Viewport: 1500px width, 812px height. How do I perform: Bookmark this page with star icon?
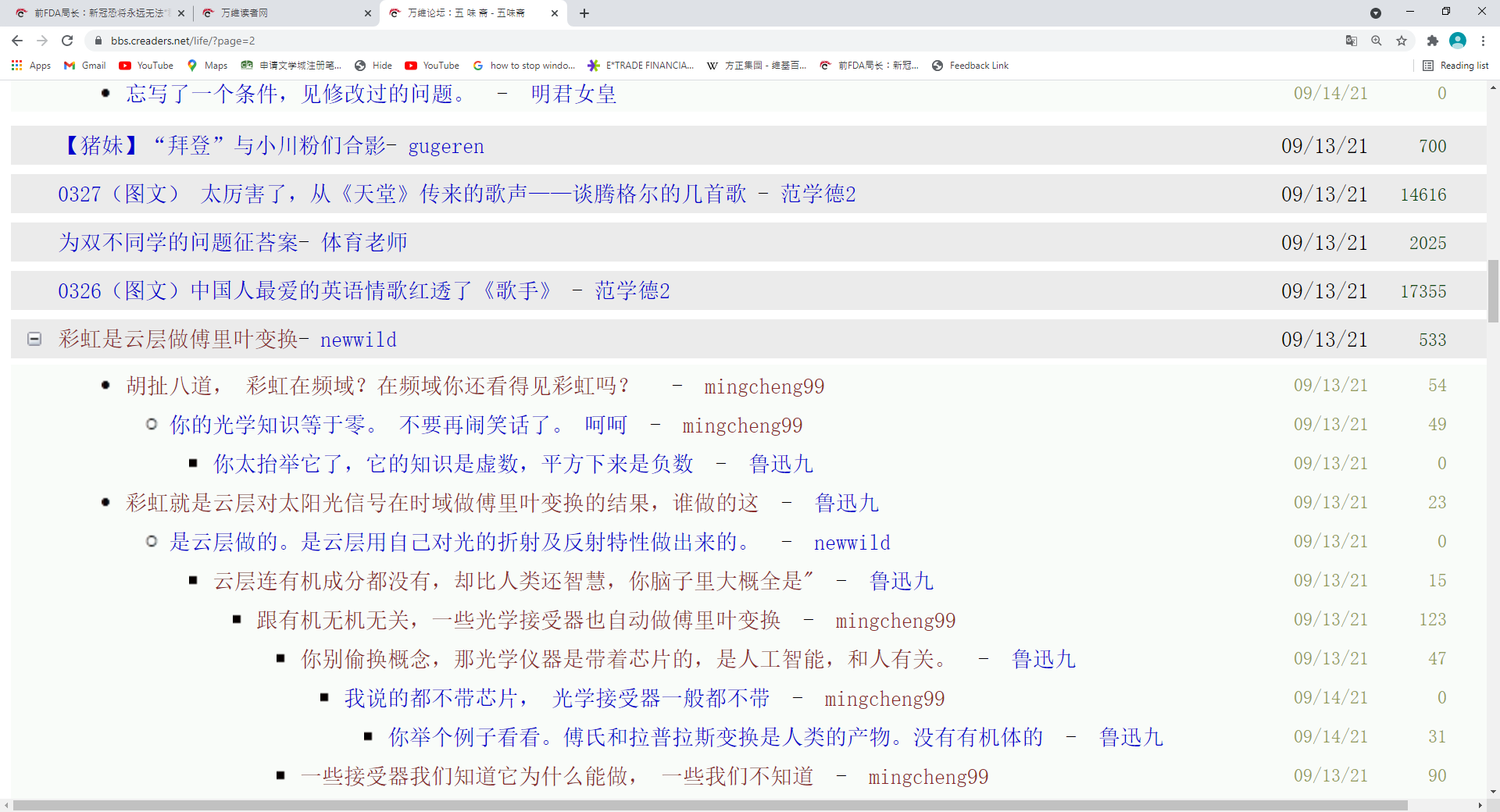[x=1402, y=41]
